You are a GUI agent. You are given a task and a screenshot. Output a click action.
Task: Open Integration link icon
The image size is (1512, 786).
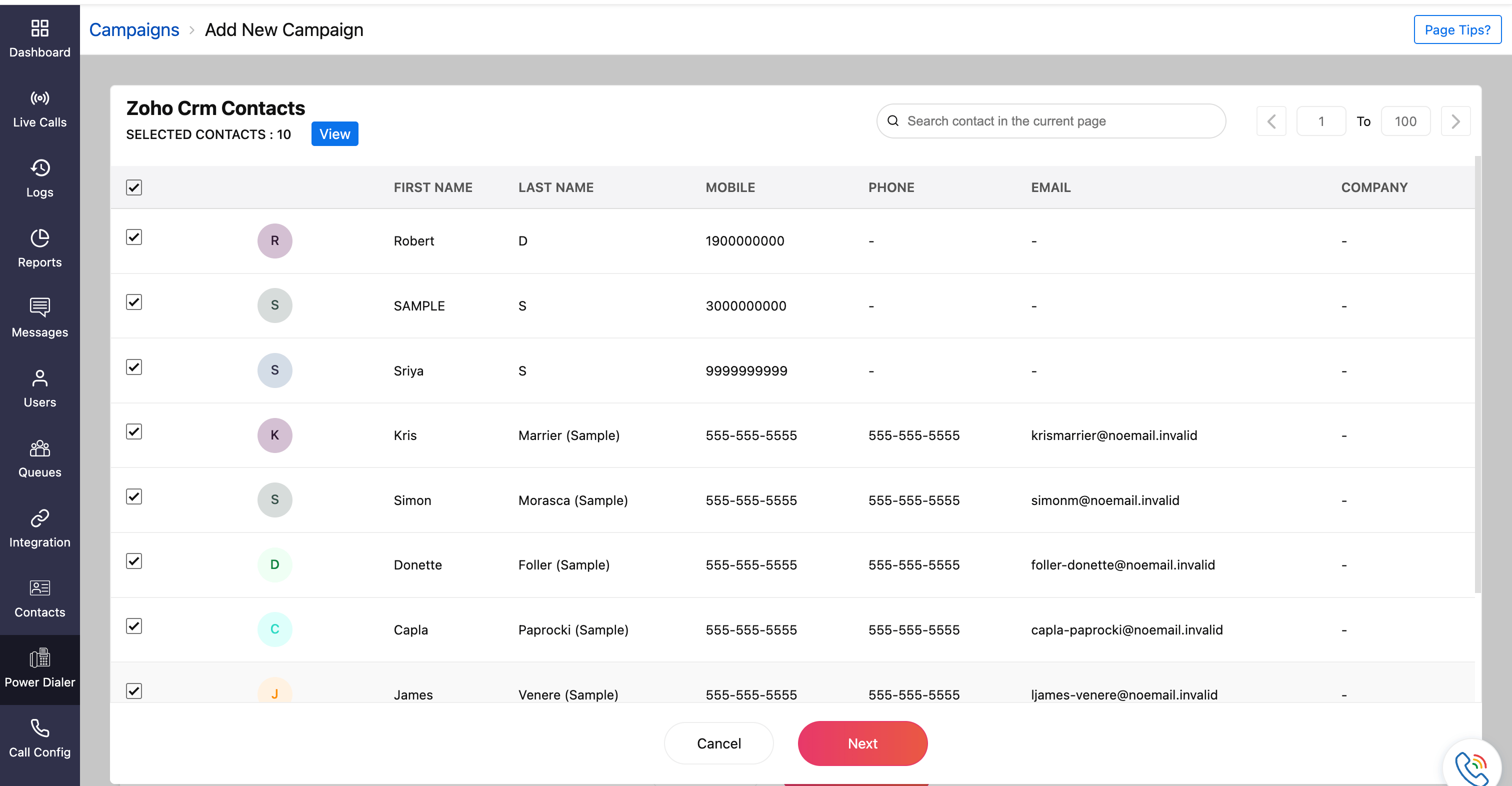[x=39, y=518]
